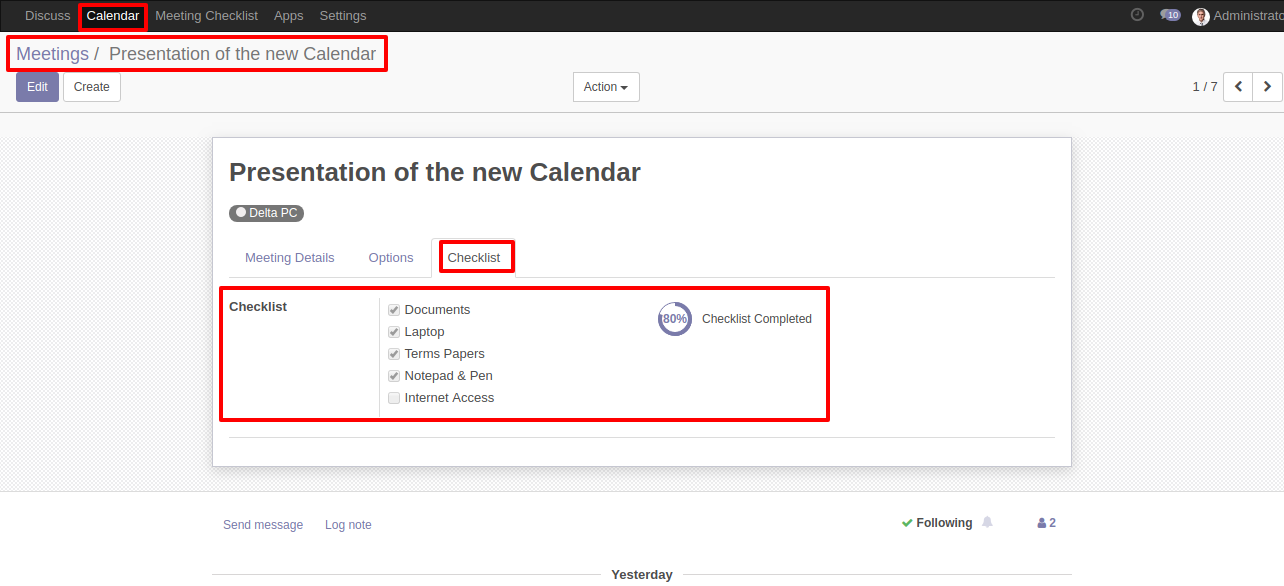Open the Meeting Checklist menu
The image size is (1284, 586).
(x=206, y=16)
